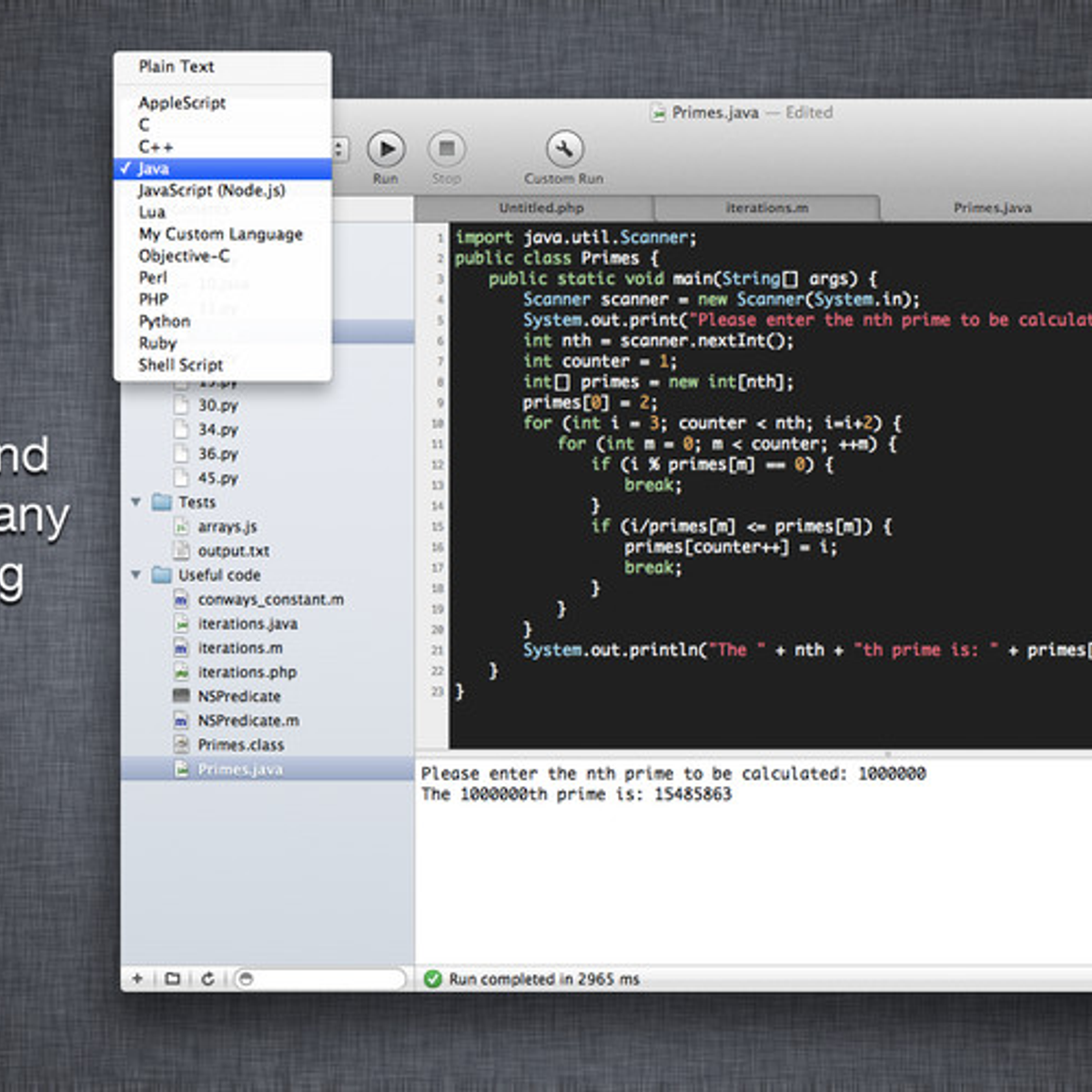The image size is (1092, 1092).
Task: Open Custom Run wrench icon
Action: pos(564,148)
